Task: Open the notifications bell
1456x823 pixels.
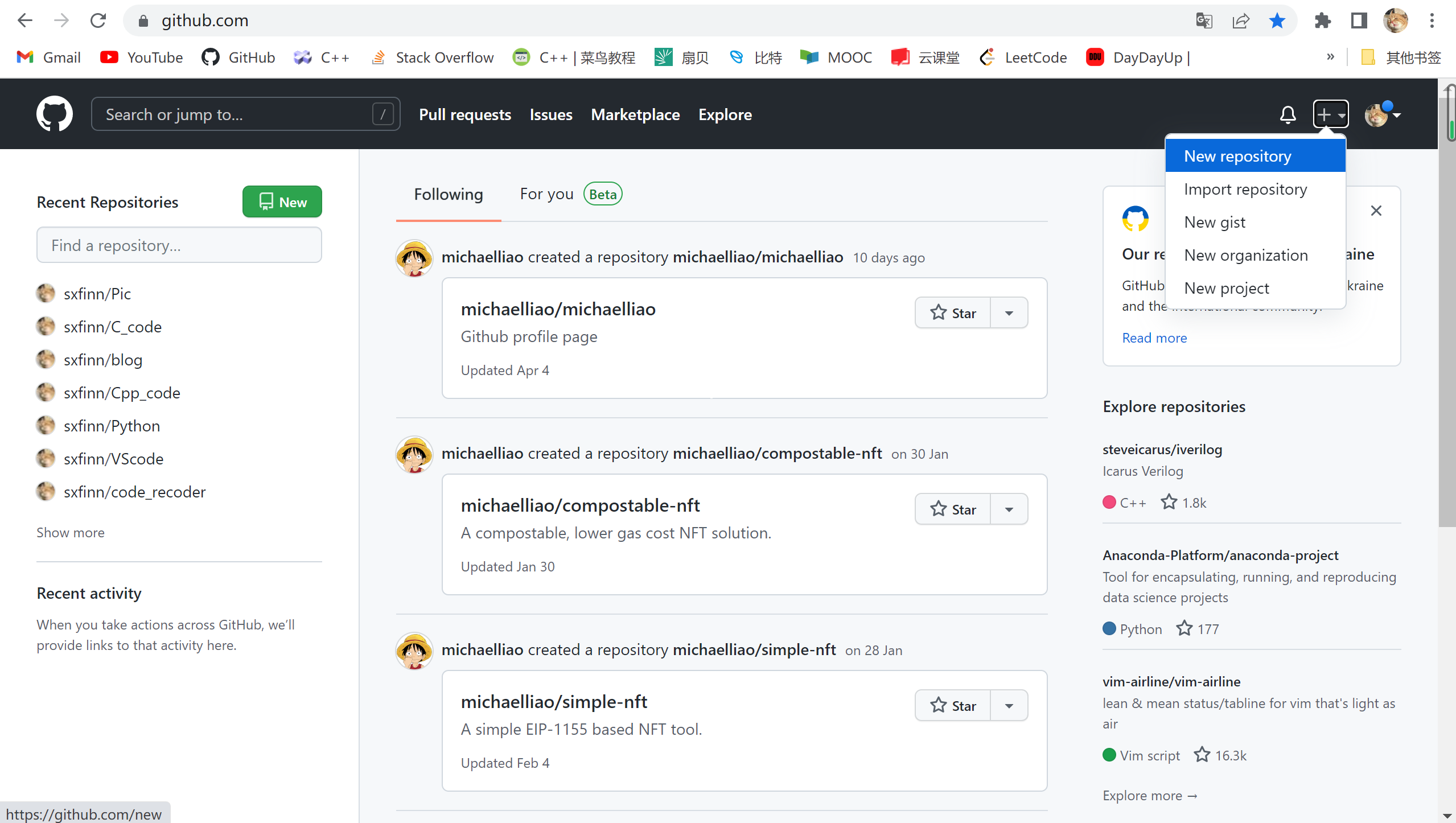Action: tap(1288, 114)
